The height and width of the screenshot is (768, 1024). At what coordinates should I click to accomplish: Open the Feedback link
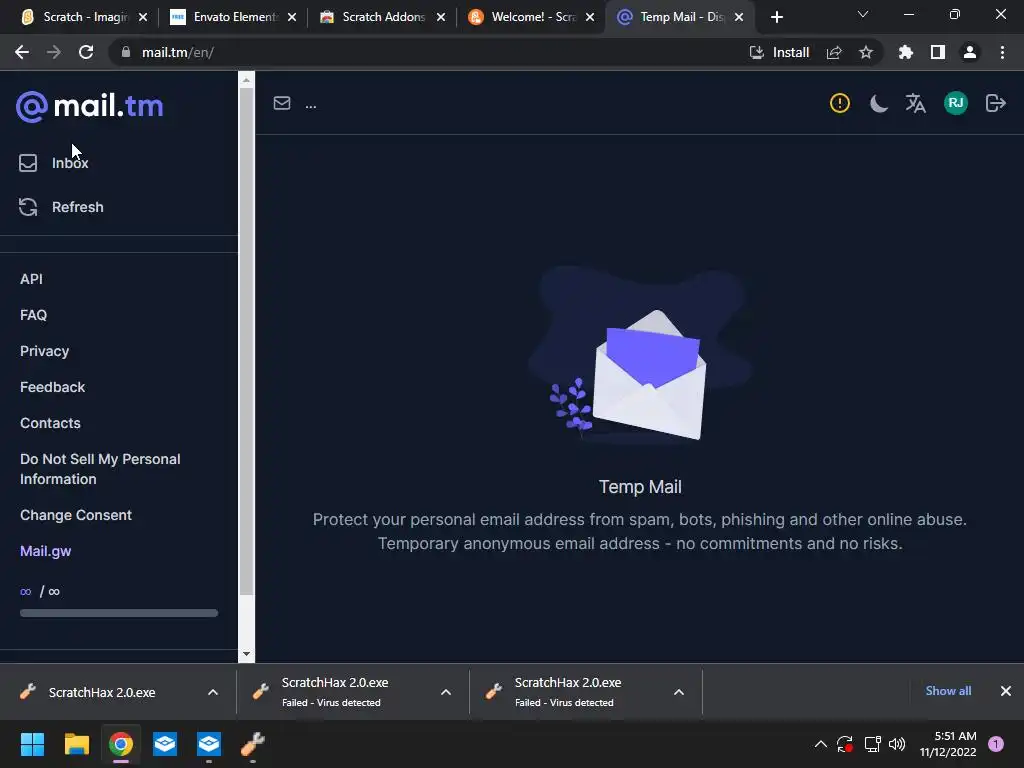click(52, 387)
